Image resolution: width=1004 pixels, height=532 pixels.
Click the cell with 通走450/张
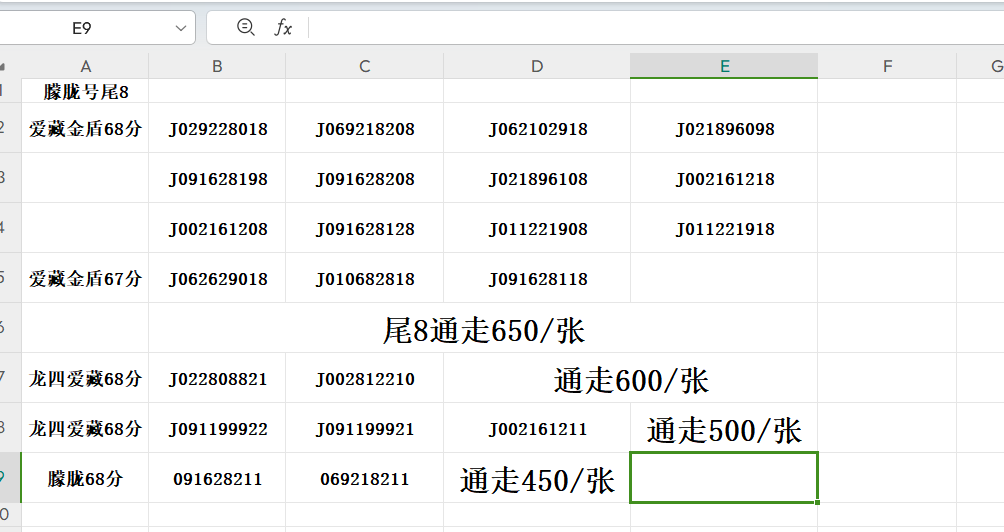[537, 480]
